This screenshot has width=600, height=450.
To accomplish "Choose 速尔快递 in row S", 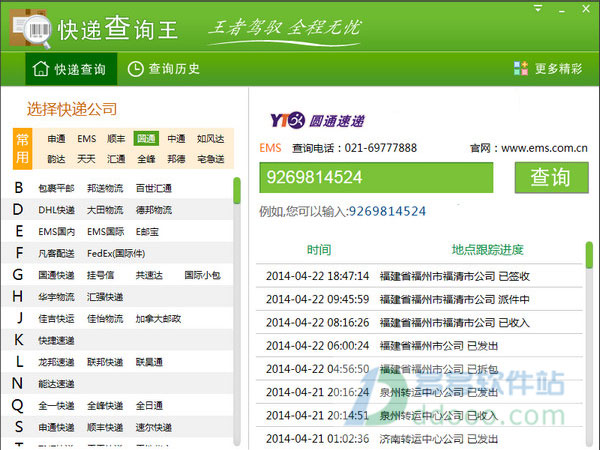I will [x=153, y=428].
